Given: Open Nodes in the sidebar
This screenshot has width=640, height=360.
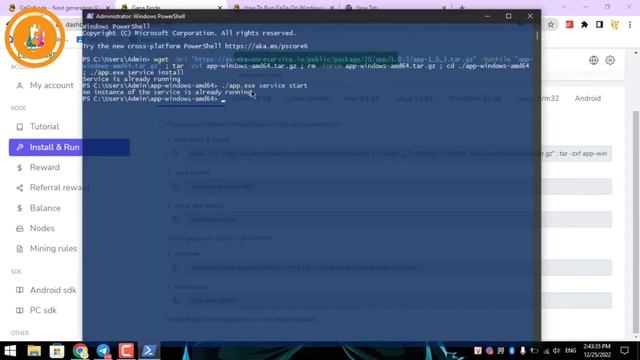Looking at the screenshot, I should [42, 229].
